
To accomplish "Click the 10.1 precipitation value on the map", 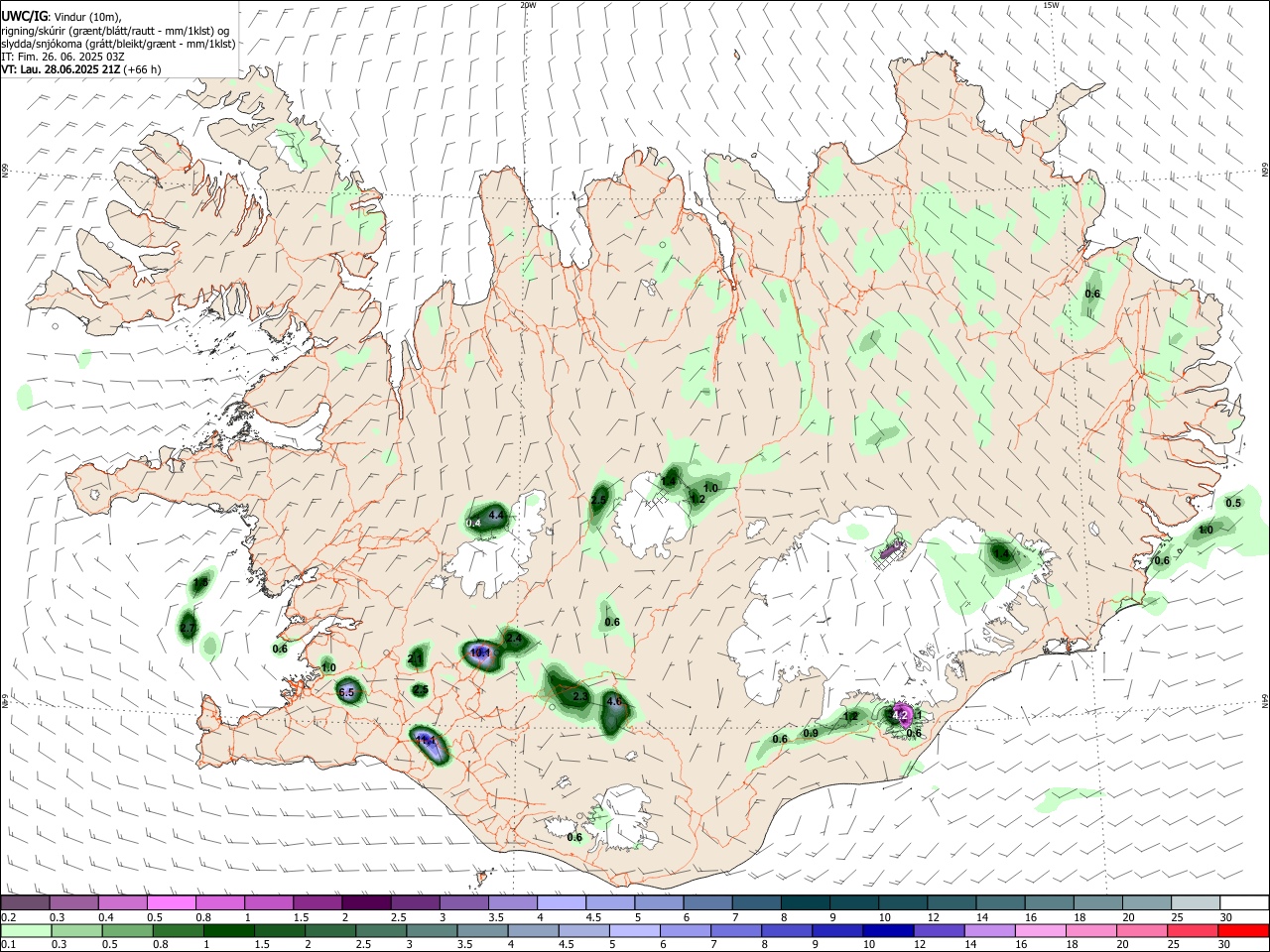I will click(x=480, y=653).
